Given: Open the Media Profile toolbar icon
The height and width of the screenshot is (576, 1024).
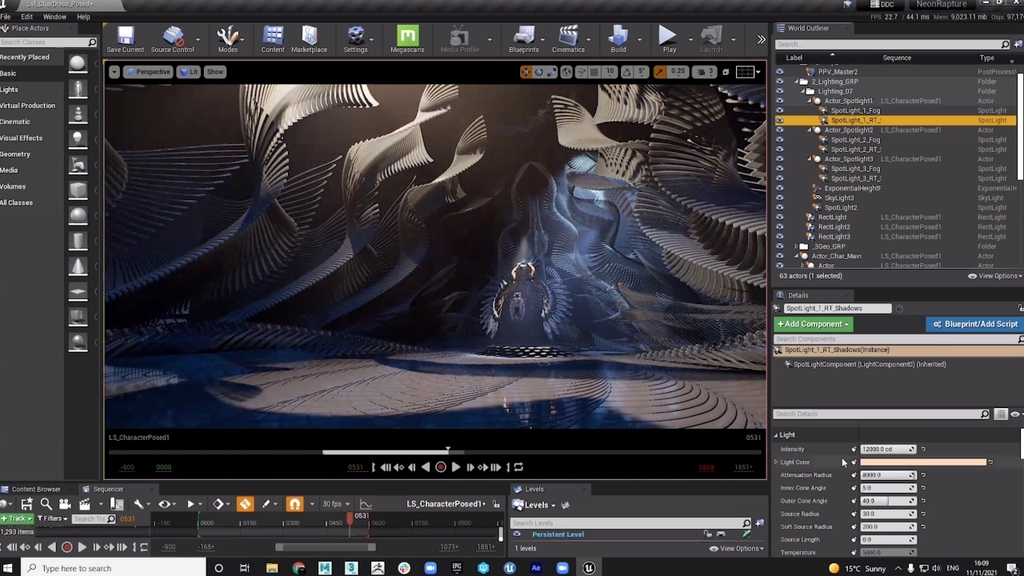Looking at the screenshot, I should 459,39.
